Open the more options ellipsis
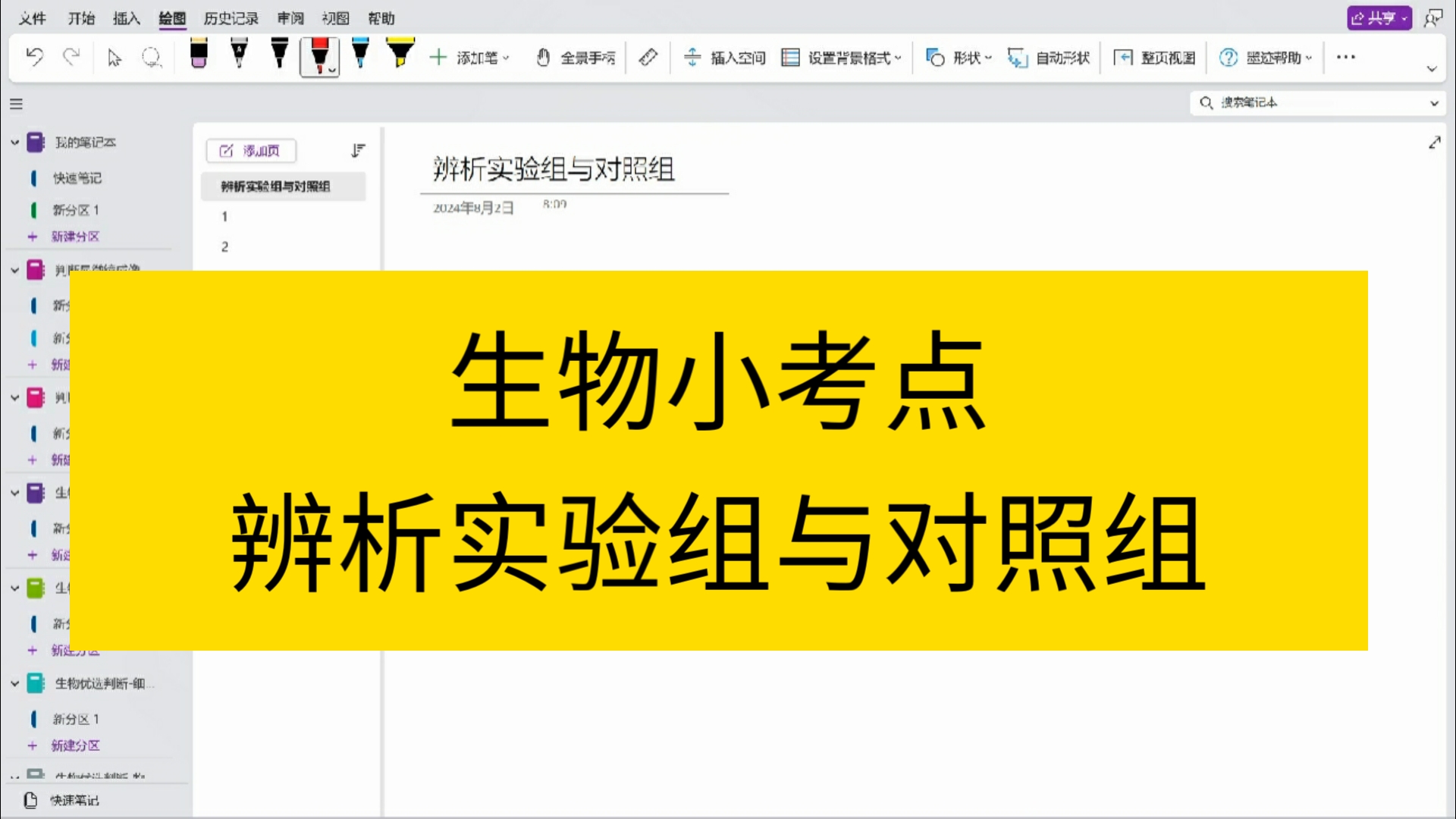The height and width of the screenshot is (819, 1456). [1345, 57]
